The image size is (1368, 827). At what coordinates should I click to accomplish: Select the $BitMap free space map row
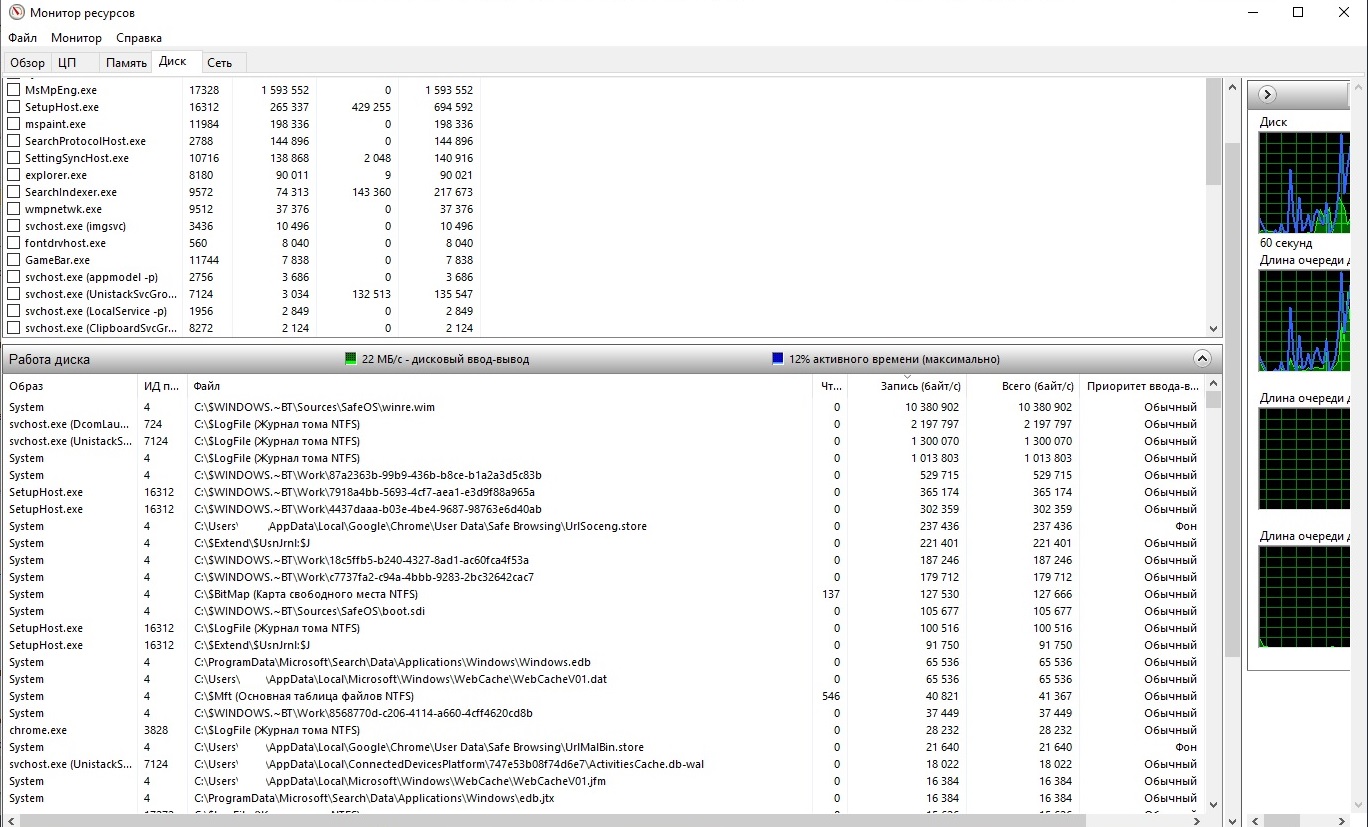coord(604,594)
